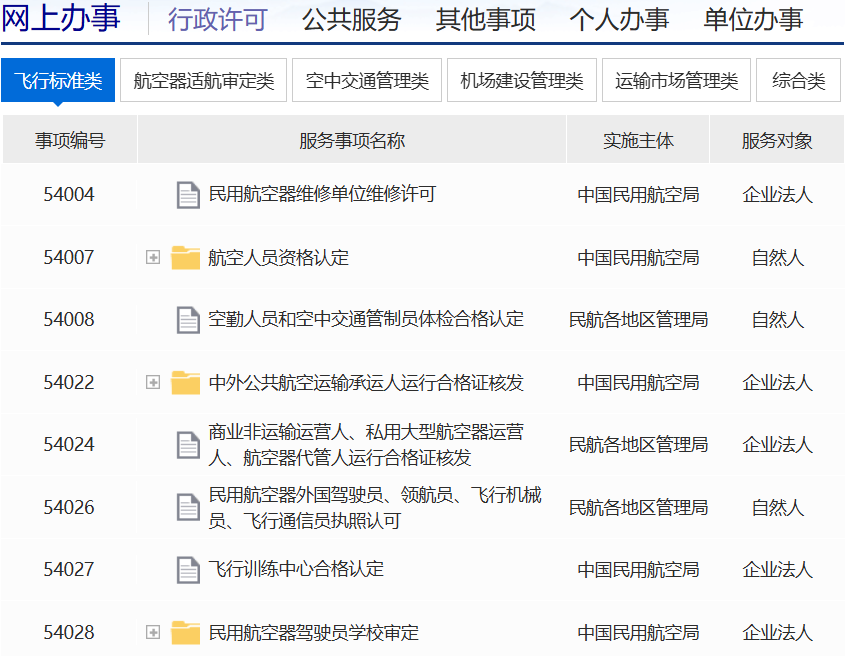The height and width of the screenshot is (656, 845).
Task: Switch to the 空中交通管理类 tab
Action: [367, 80]
